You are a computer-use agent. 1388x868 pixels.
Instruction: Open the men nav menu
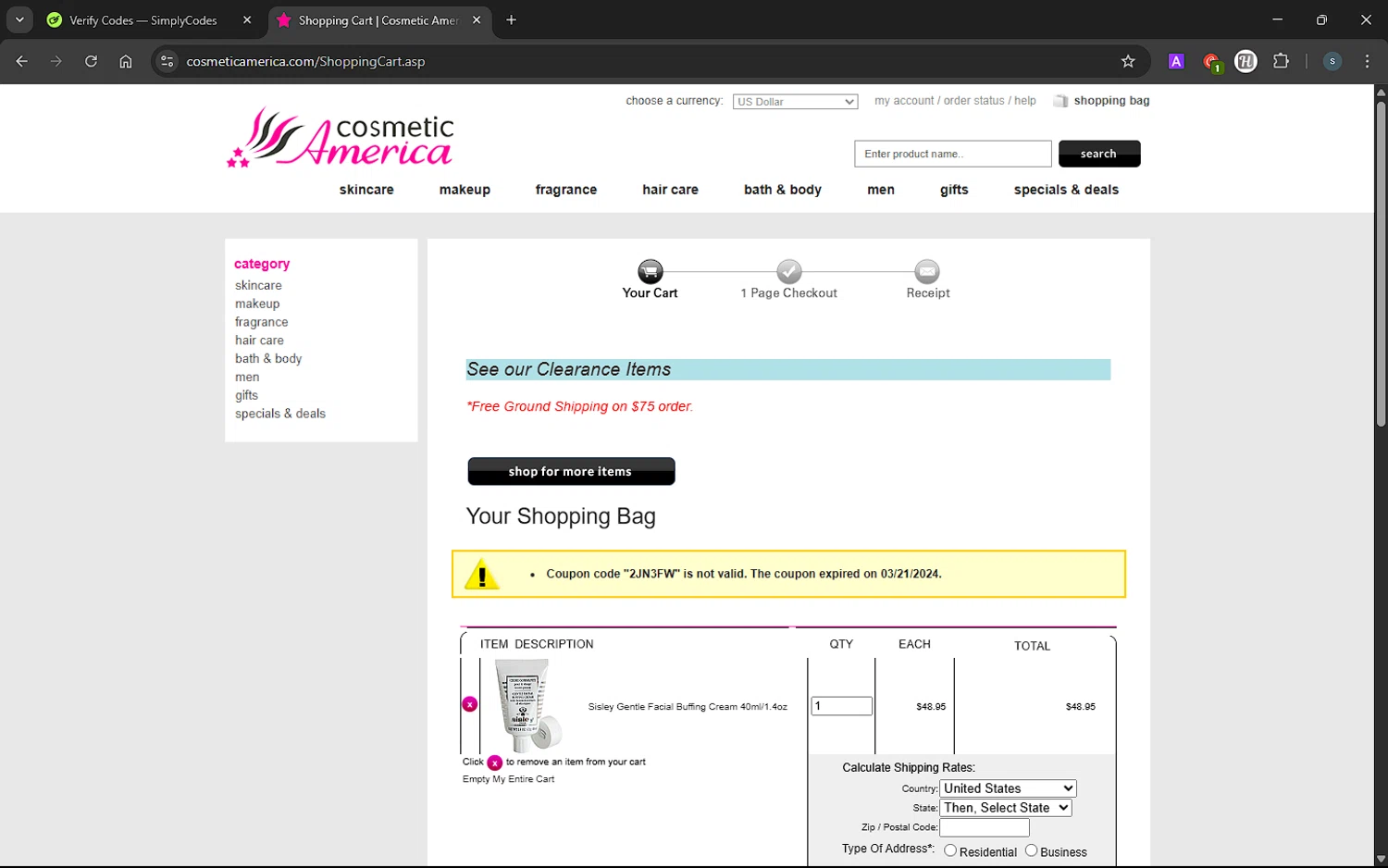click(x=881, y=190)
